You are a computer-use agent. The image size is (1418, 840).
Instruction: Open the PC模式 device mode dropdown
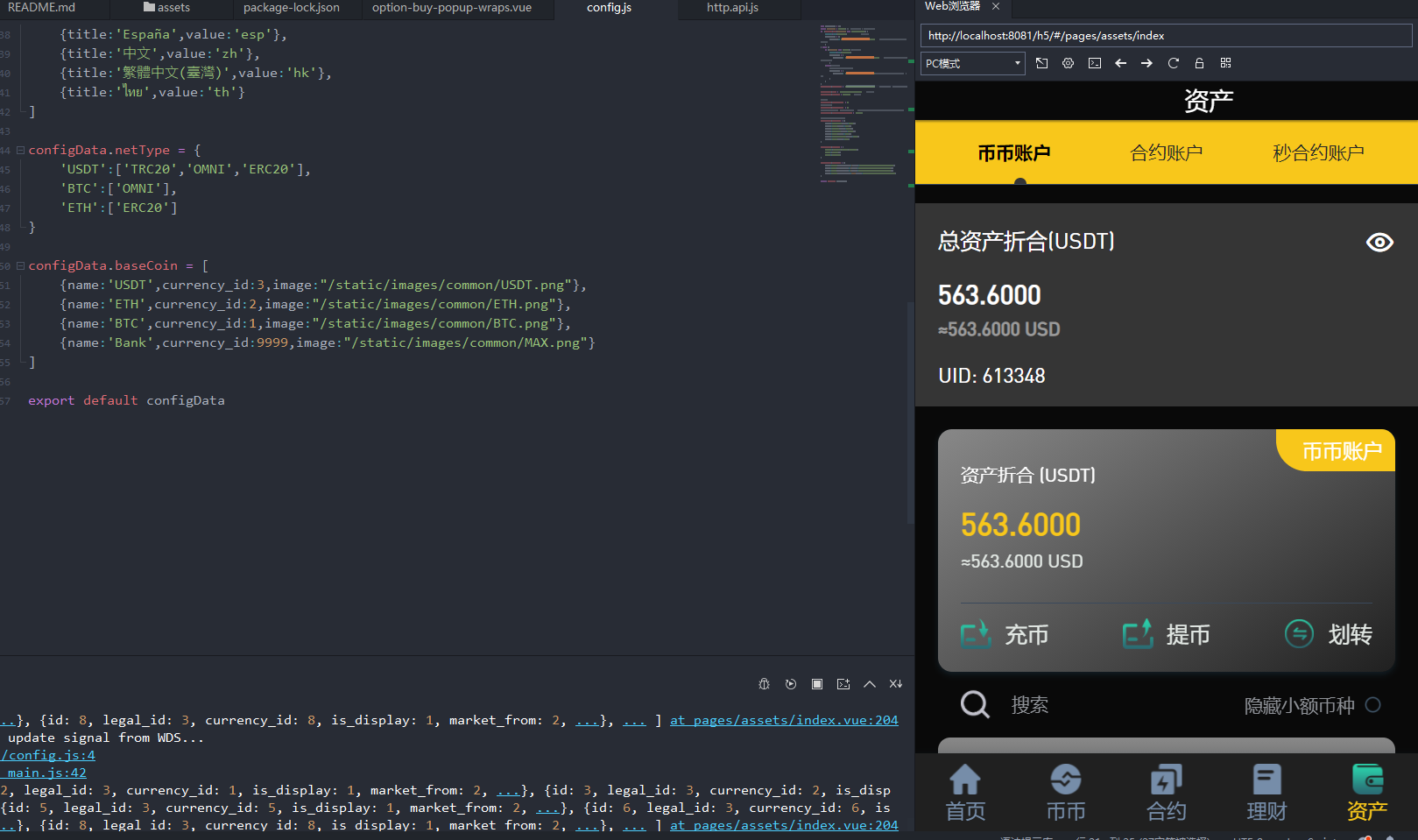tap(972, 63)
